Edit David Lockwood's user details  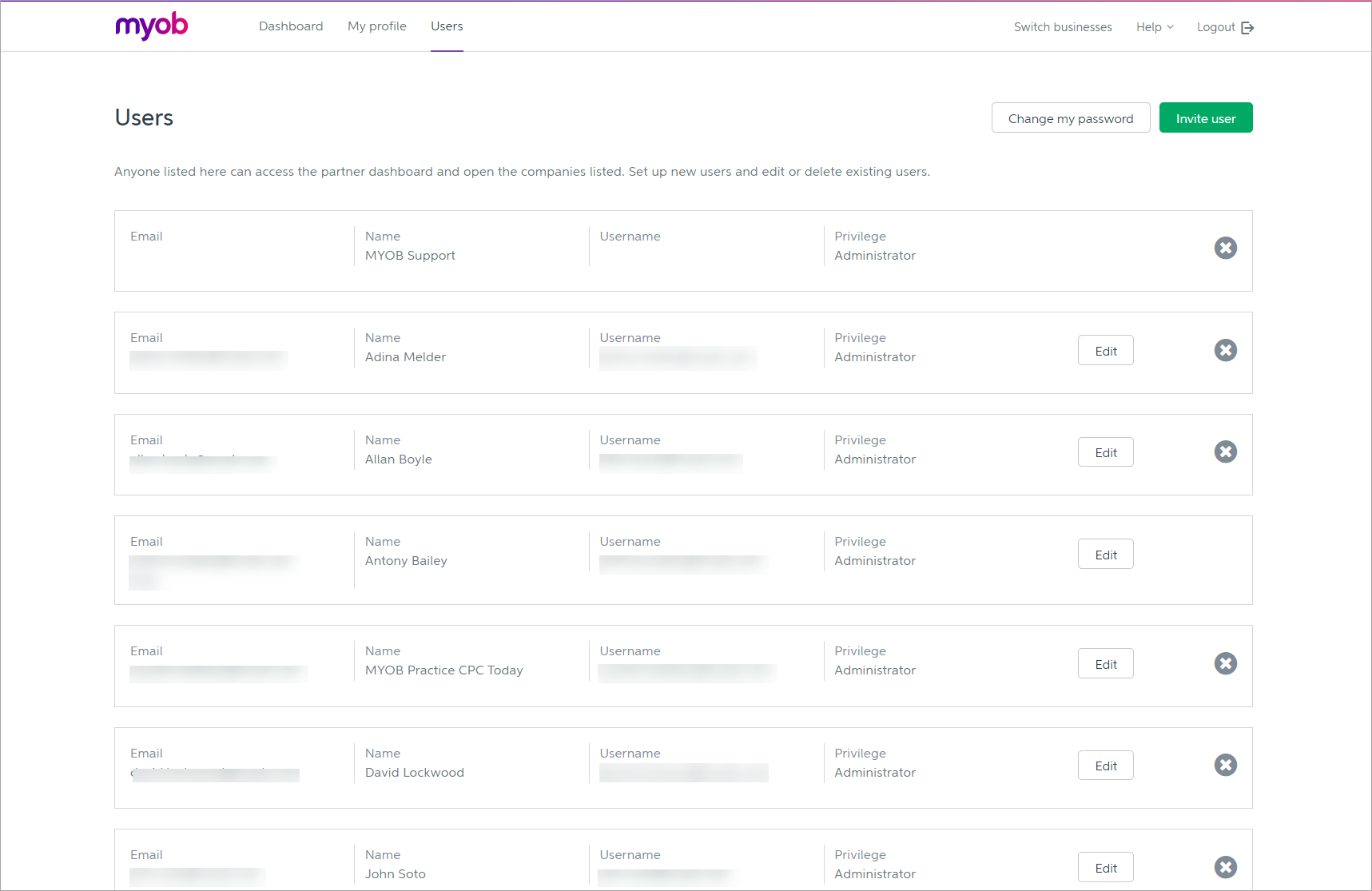1105,765
